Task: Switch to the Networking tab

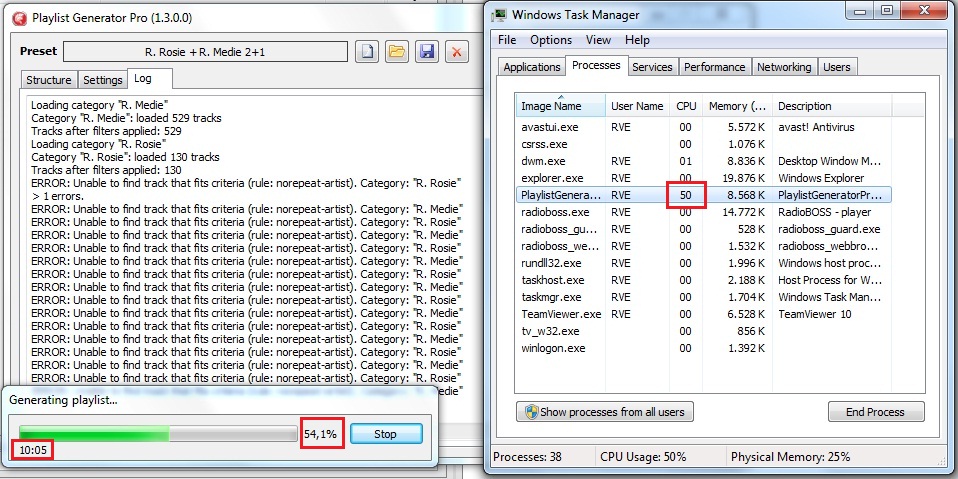Action: click(x=784, y=67)
